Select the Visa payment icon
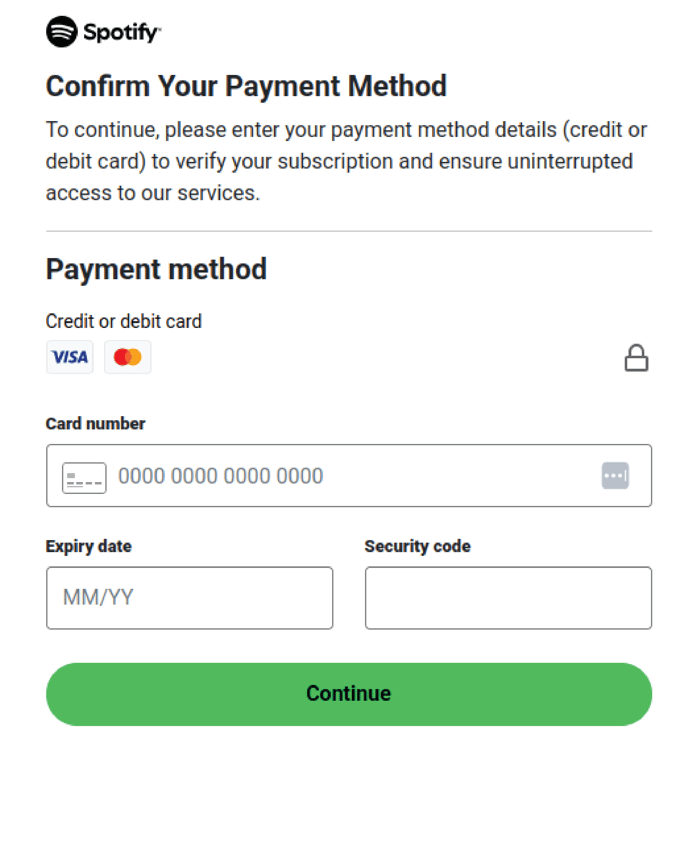Image resolution: width=700 pixels, height=850 pixels. coord(69,357)
